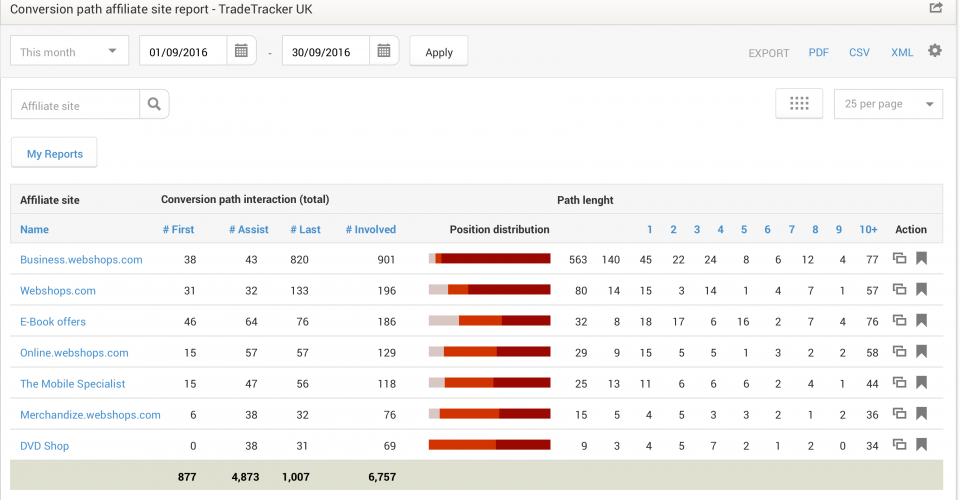Click the Affiliate site search field

click(76, 105)
